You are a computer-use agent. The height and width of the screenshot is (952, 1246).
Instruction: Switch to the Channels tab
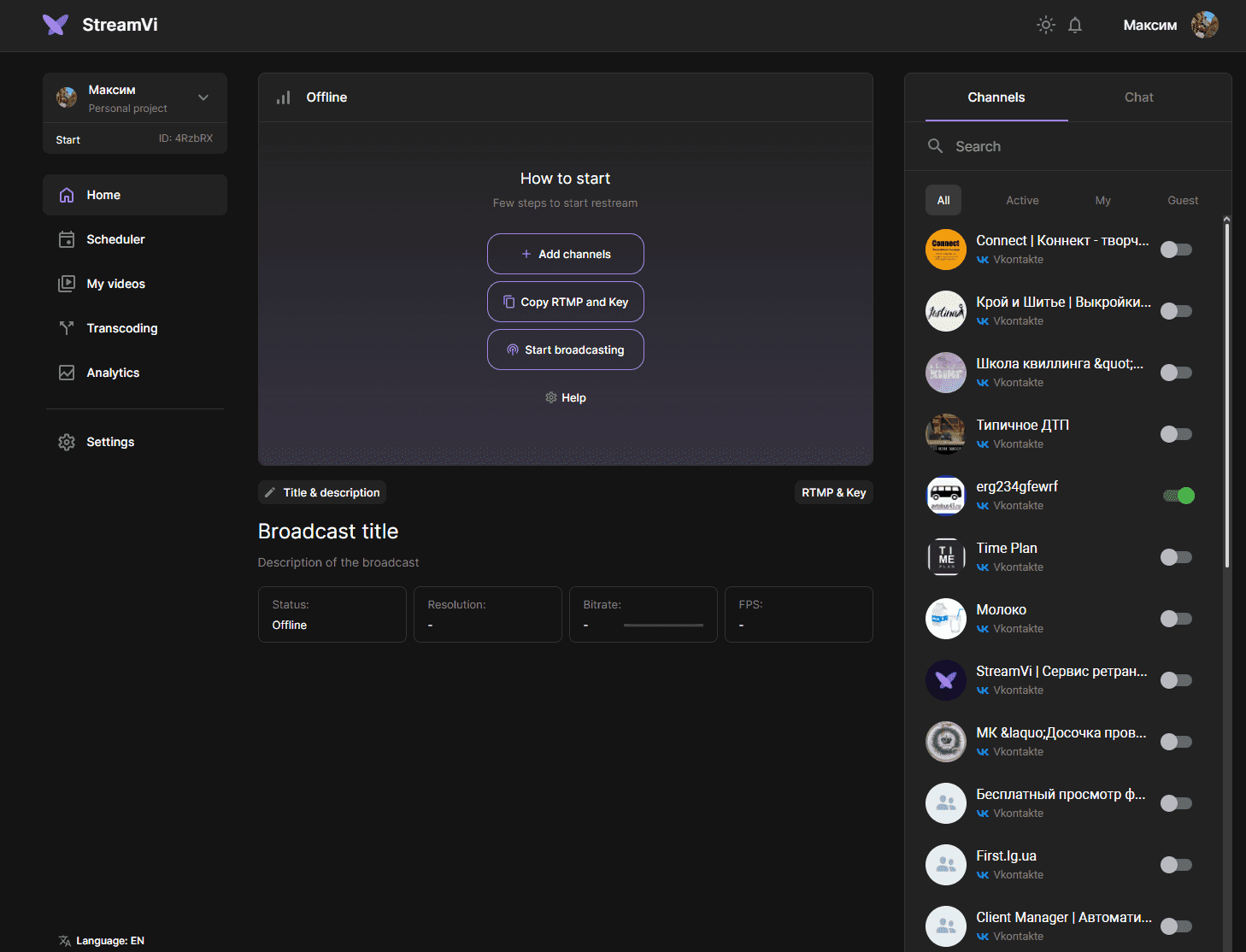pyautogui.click(x=996, y=97)
